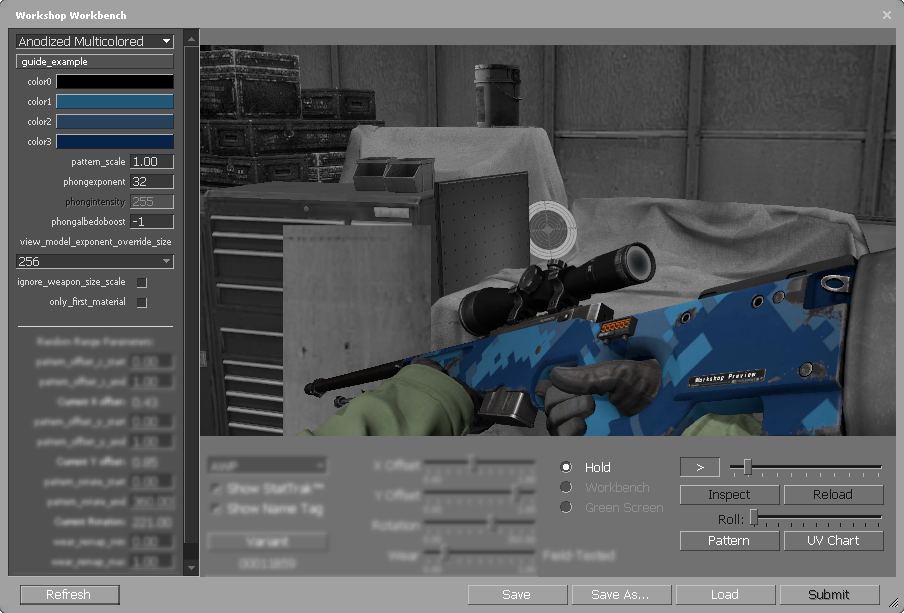
Task: Click the animation slider beside play button
Action: [806, 467]
